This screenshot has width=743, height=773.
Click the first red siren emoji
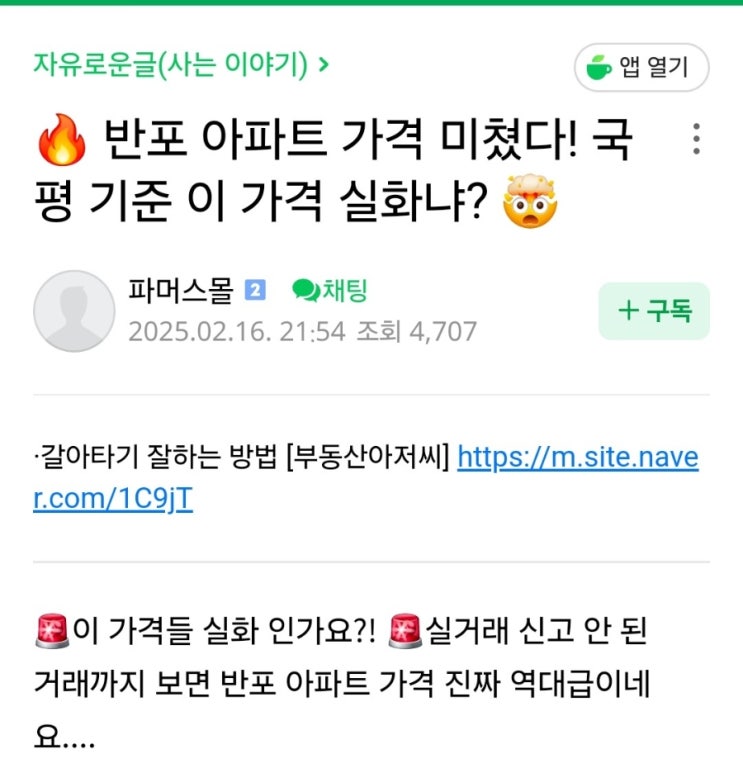coord(52,631)
